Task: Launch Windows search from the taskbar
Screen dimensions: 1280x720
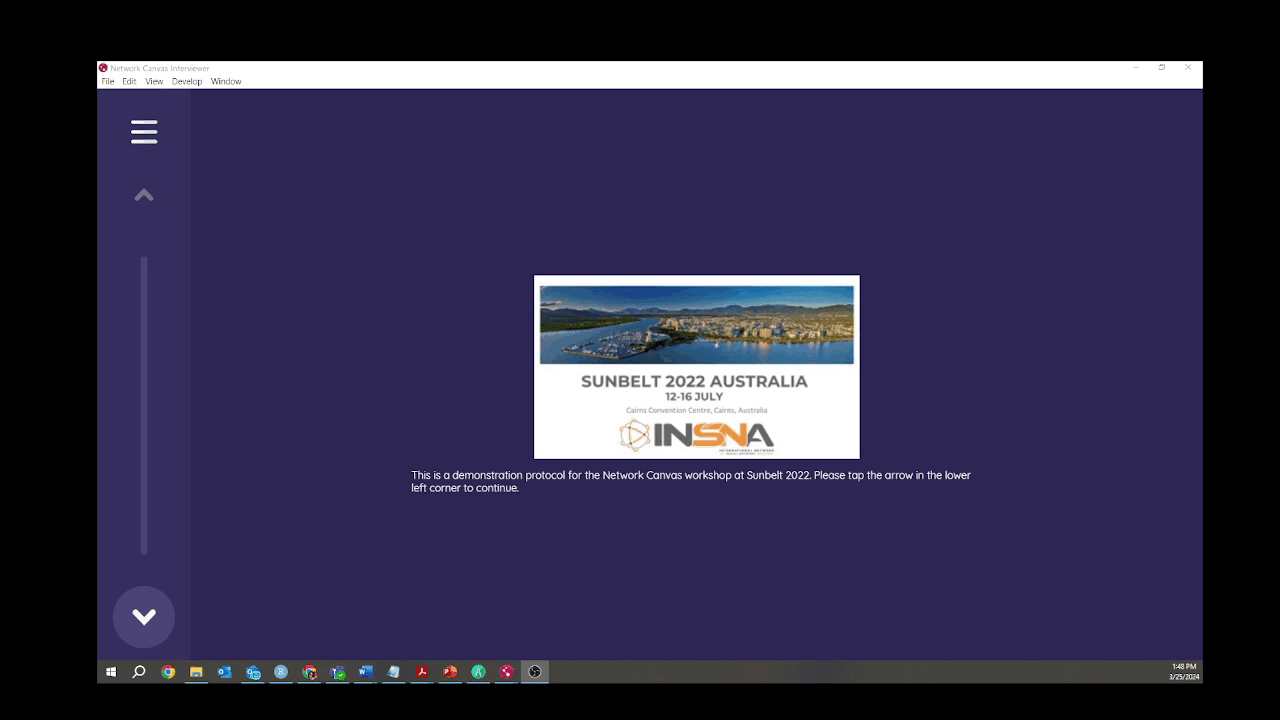Action: tap(139, 672)
